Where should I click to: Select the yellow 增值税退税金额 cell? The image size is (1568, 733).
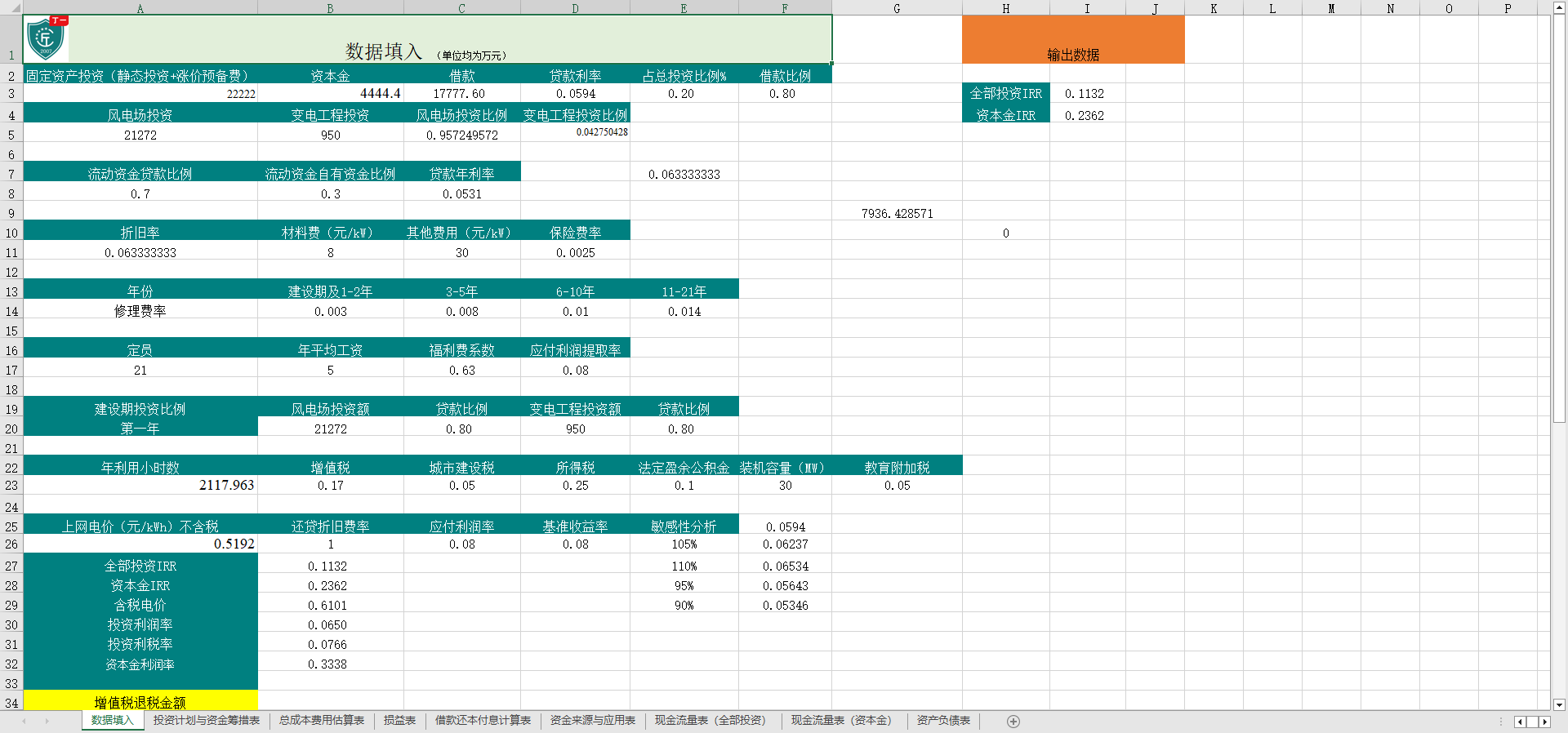pos(140,701)
